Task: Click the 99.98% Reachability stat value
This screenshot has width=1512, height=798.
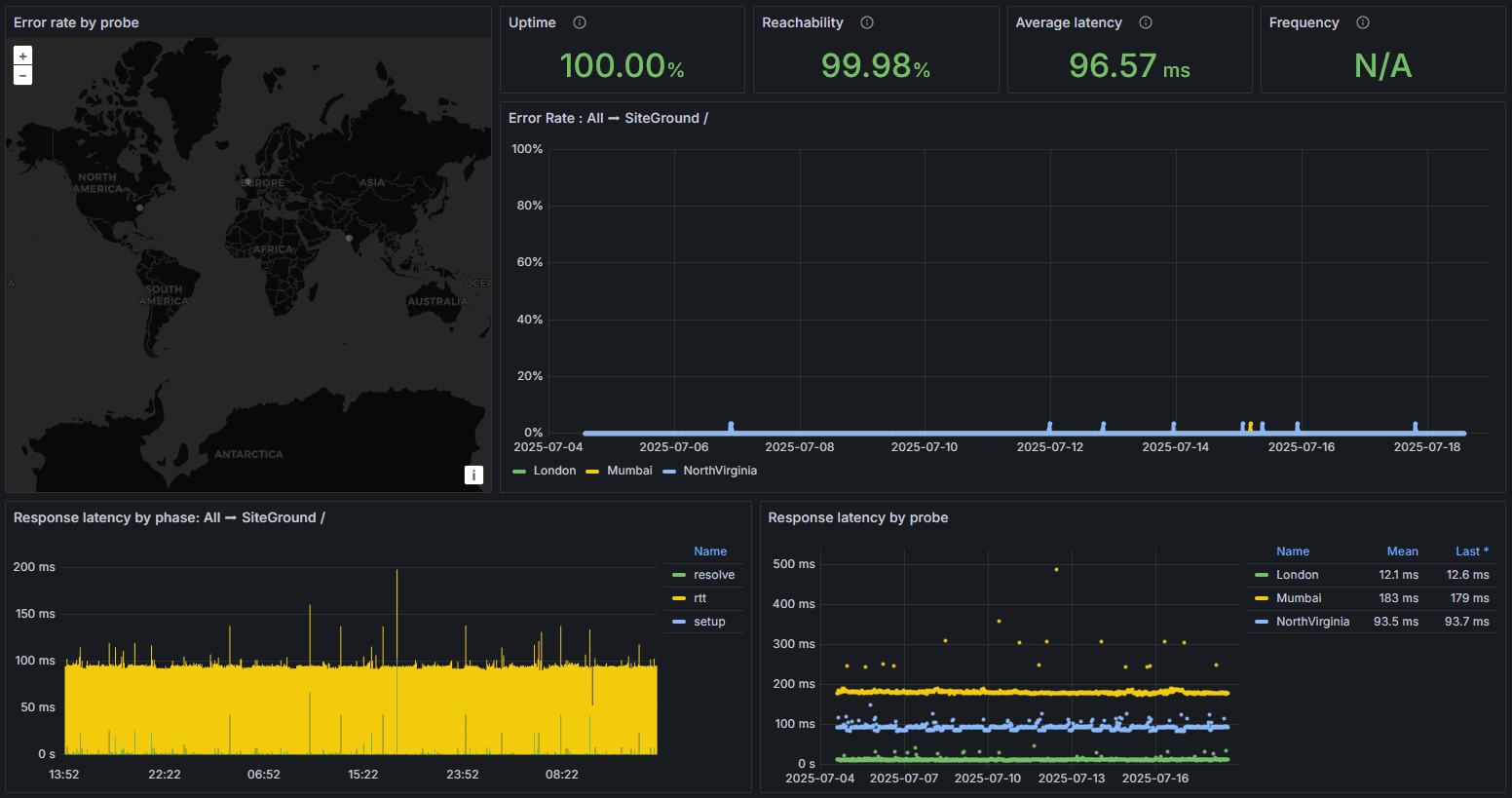Action: 875,66
